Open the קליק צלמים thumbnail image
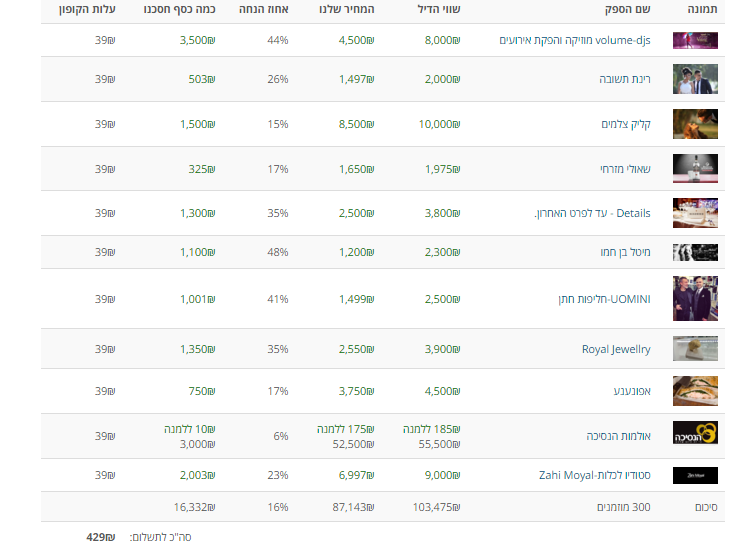 click(x=695, y=124)
